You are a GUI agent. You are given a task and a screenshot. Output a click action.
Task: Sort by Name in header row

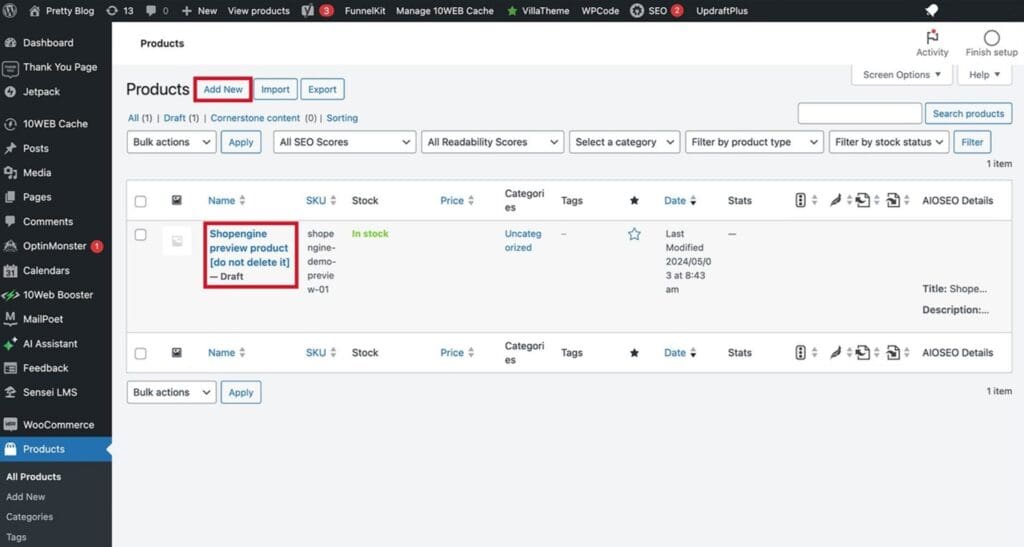coord(227,200)
